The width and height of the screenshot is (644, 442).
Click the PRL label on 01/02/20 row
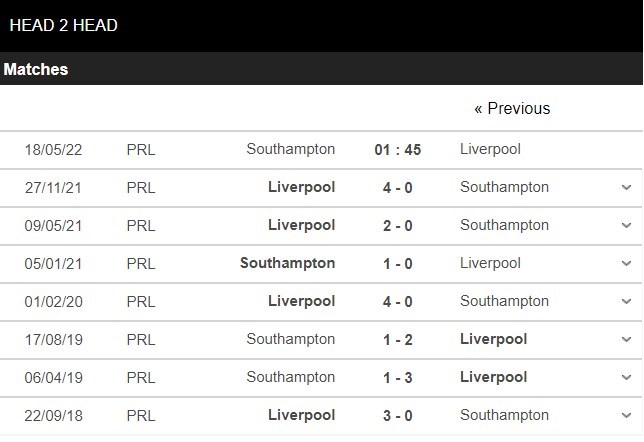(141, 301)
